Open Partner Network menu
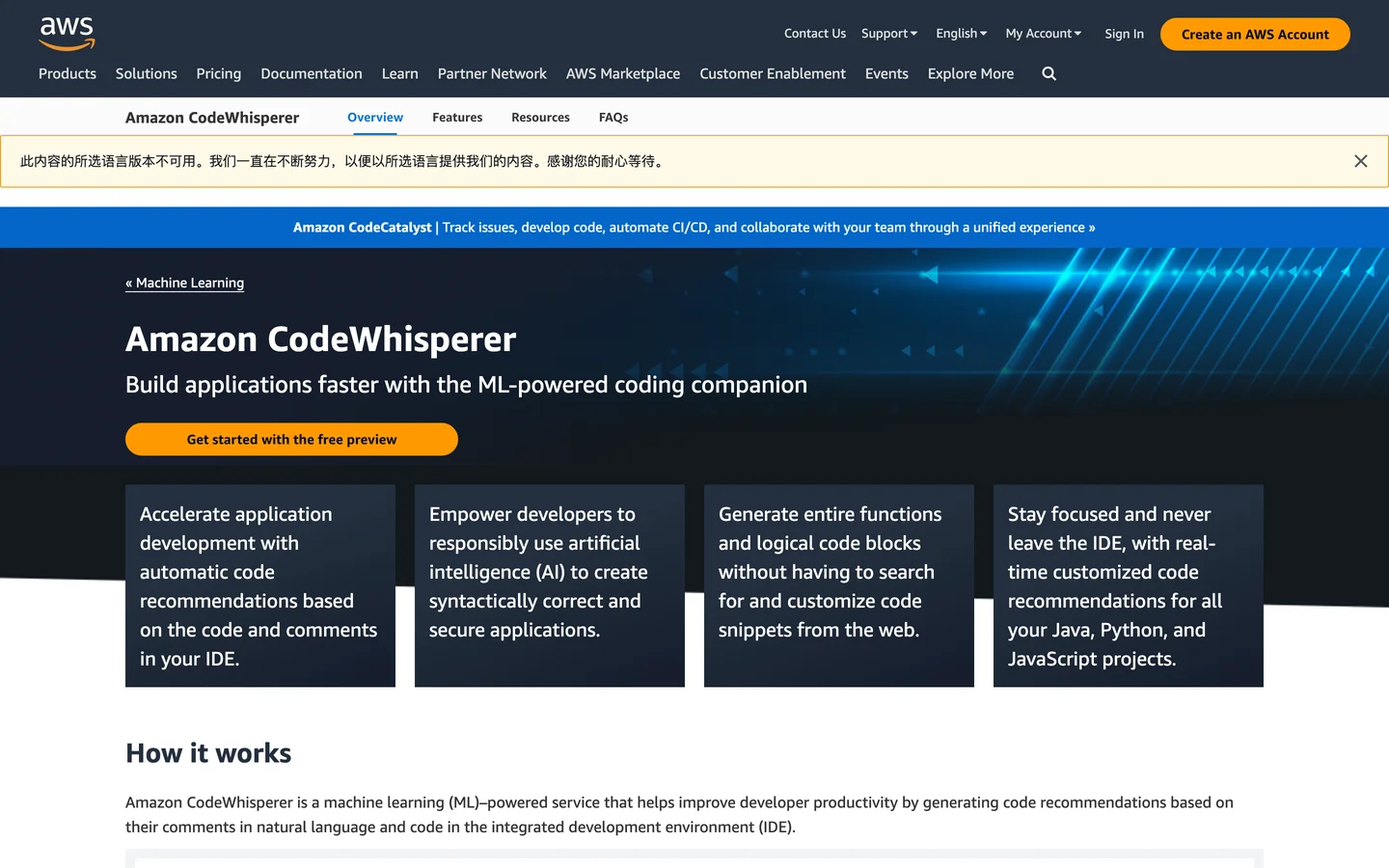 492,73
